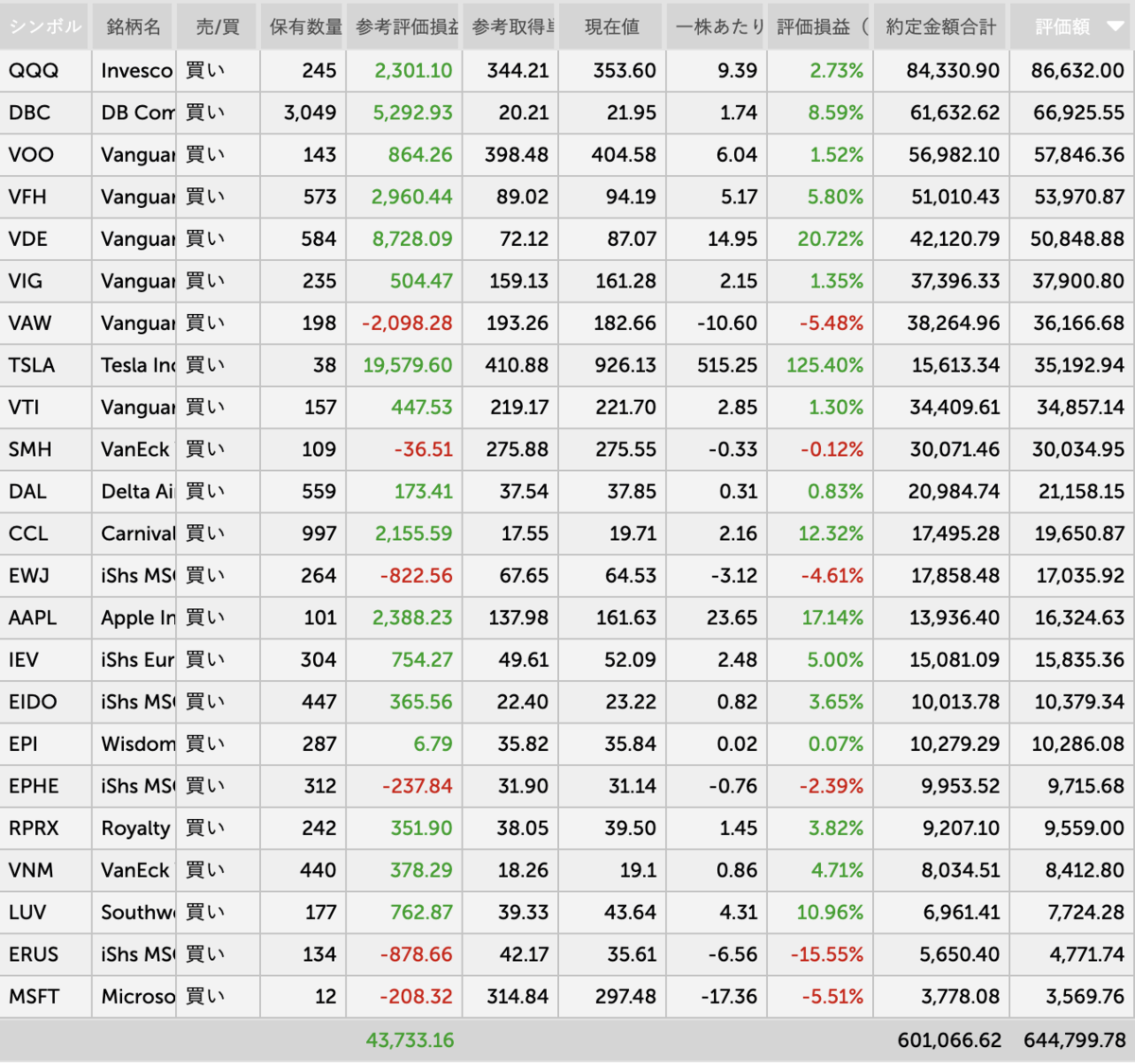
Task: Click the 一株あたり column header
Action: click(x=717, y=26)
